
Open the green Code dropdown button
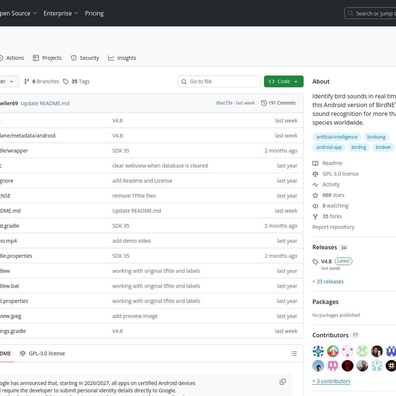click(x=284, y=81)
